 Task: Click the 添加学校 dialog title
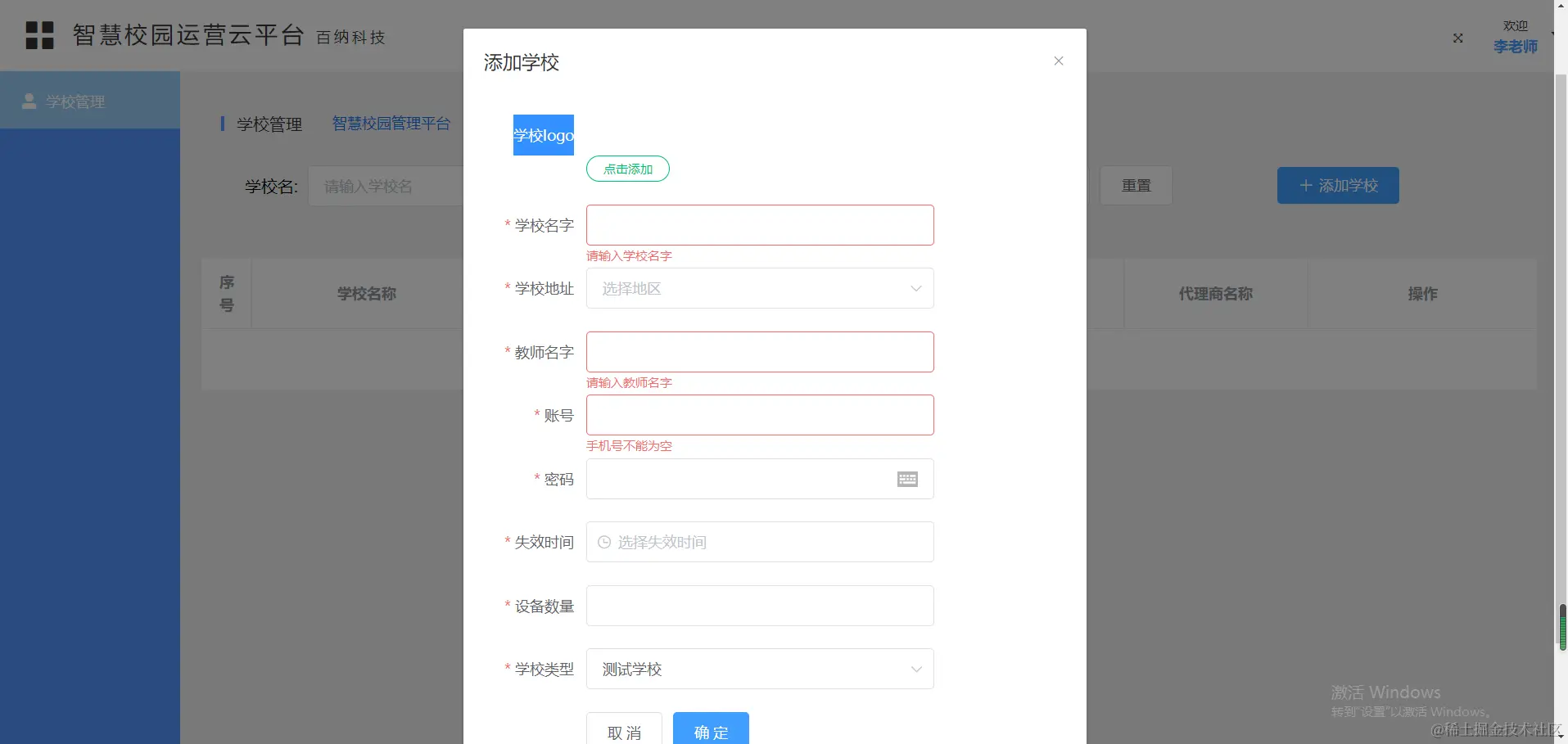pos(522,62)
